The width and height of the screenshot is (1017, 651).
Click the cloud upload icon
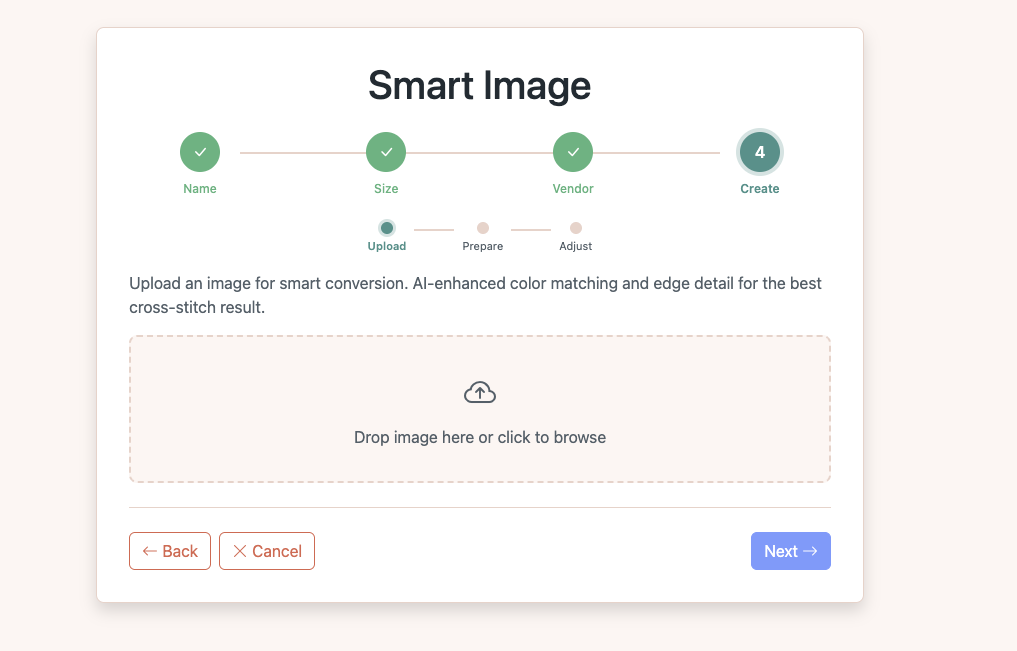pyautogui.click(x=480, y=391)
